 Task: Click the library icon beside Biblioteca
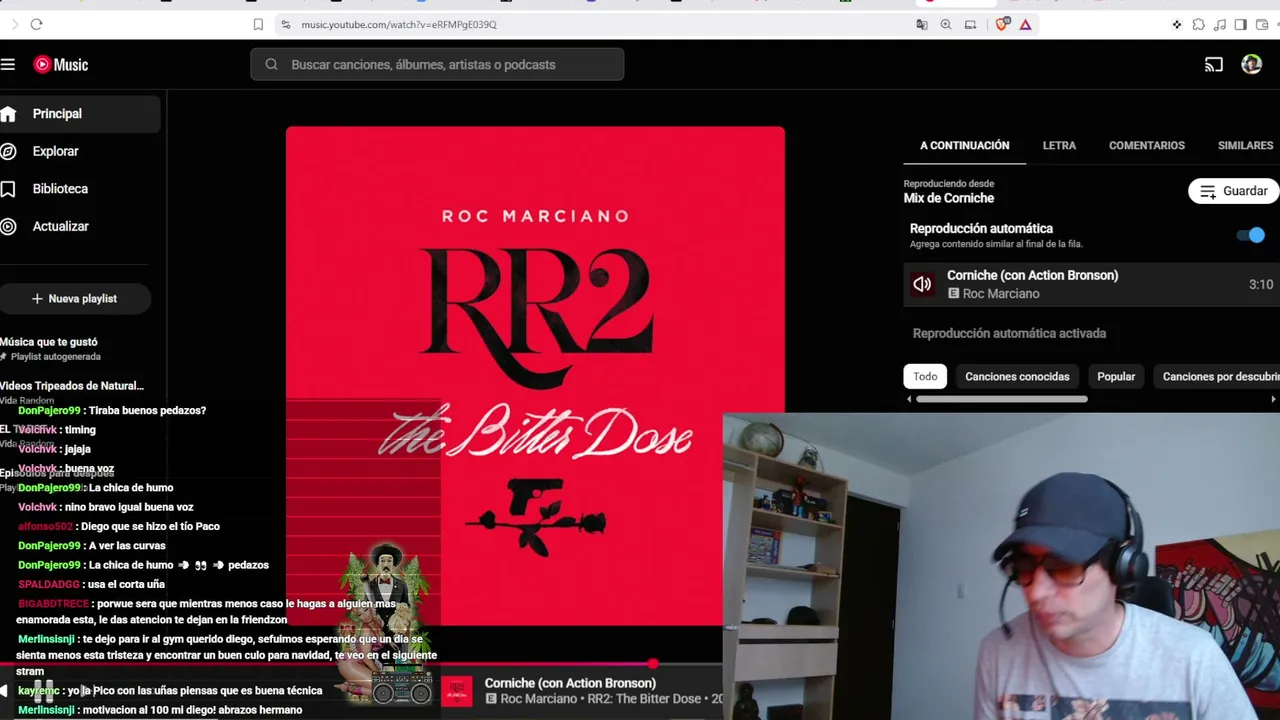(x=8, y=189)
